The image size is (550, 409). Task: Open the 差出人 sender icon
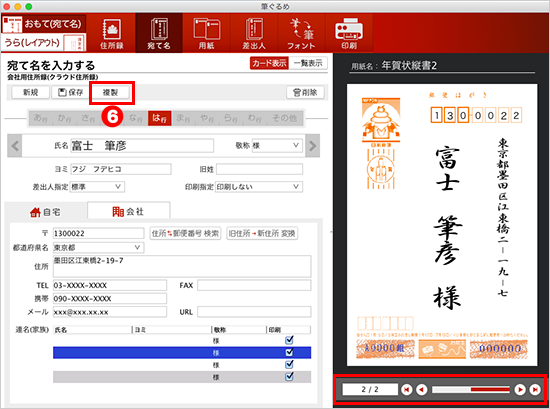(254, 33)
